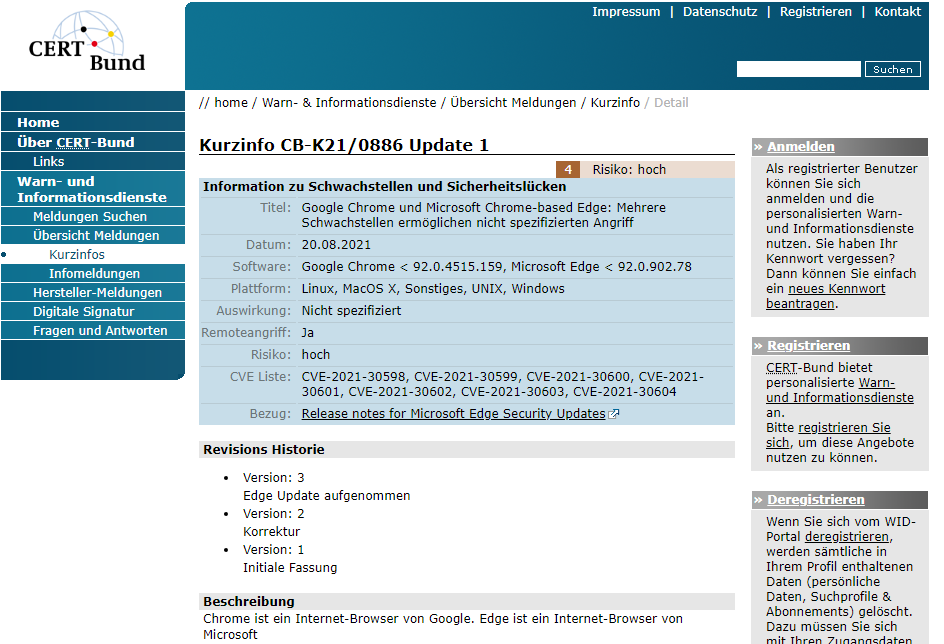The width and height of the screenshot is (944, 644).
Task: Click the CVE-2021-30598 entry in the CVE list
Action: [353, 377]
